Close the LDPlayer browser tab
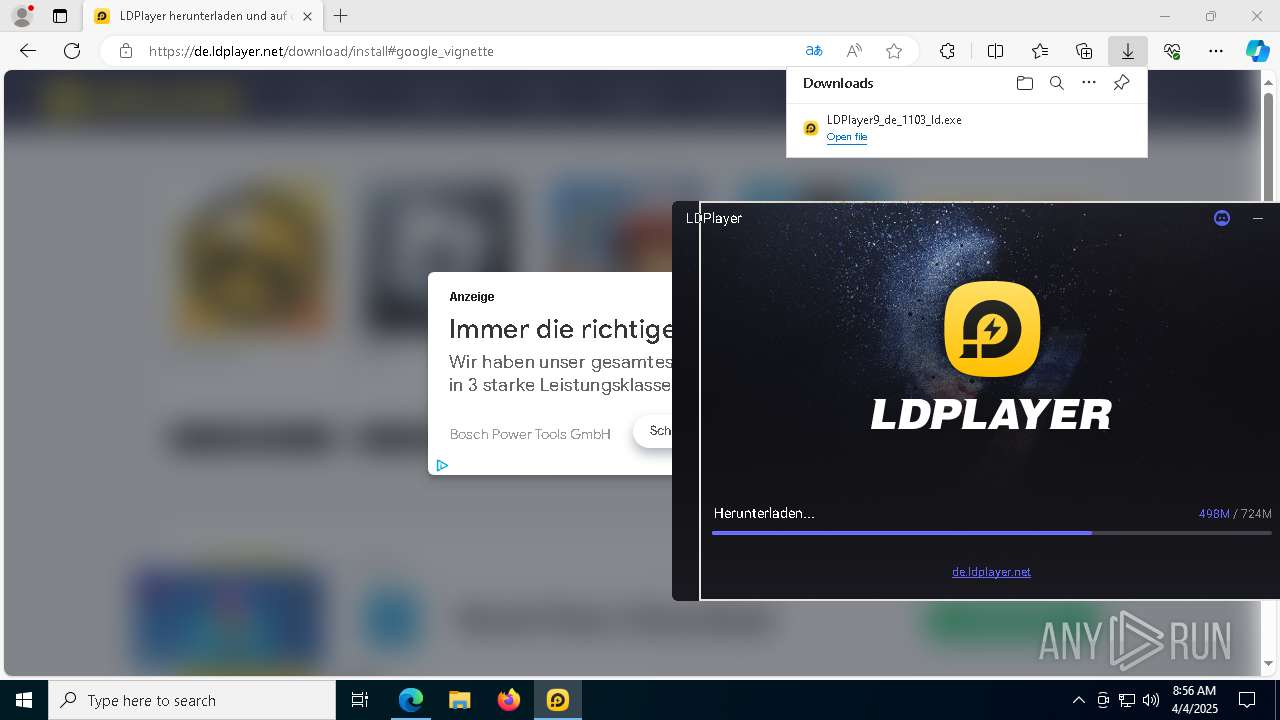 click(308, 16)
